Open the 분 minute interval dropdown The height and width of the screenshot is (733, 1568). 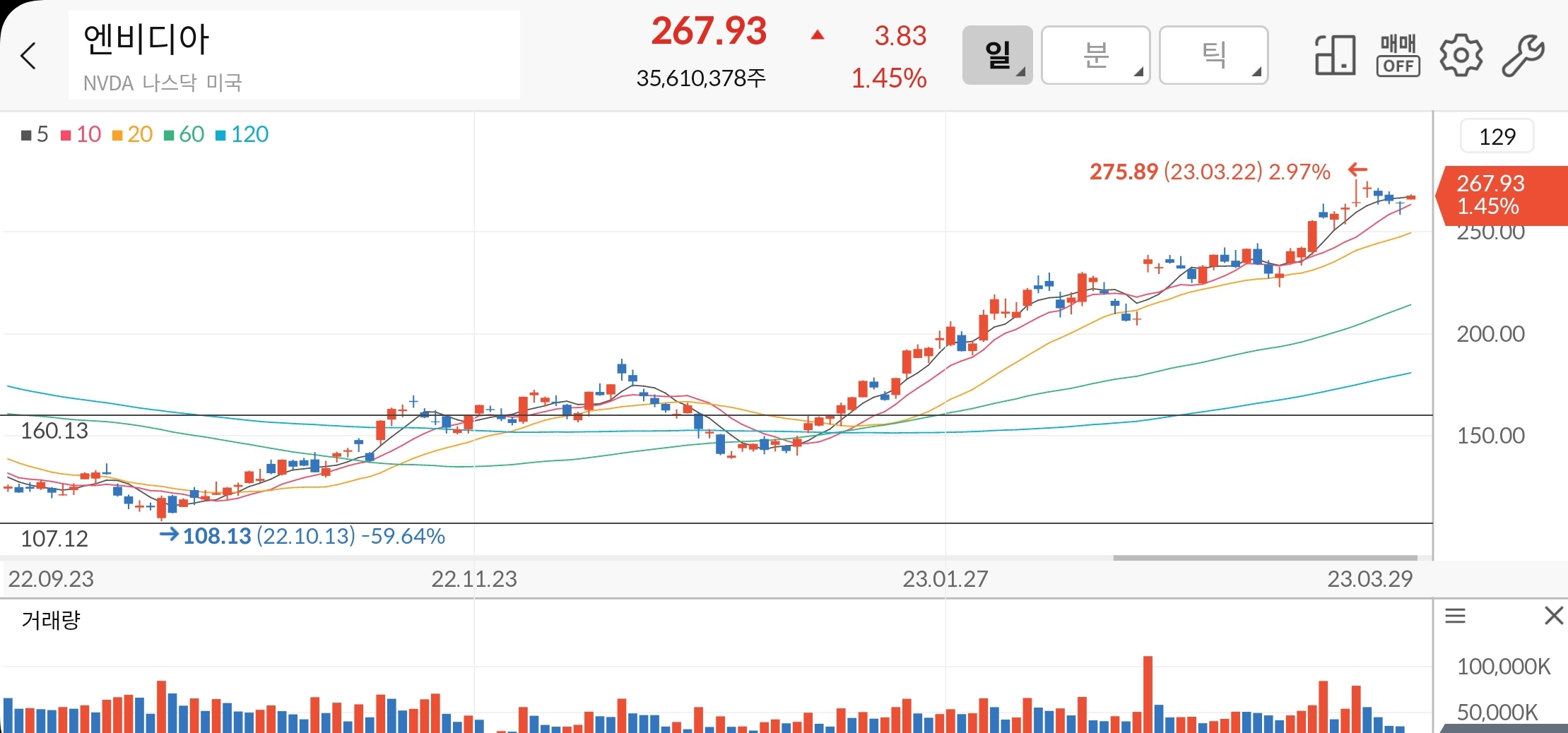click(1095, 55)
